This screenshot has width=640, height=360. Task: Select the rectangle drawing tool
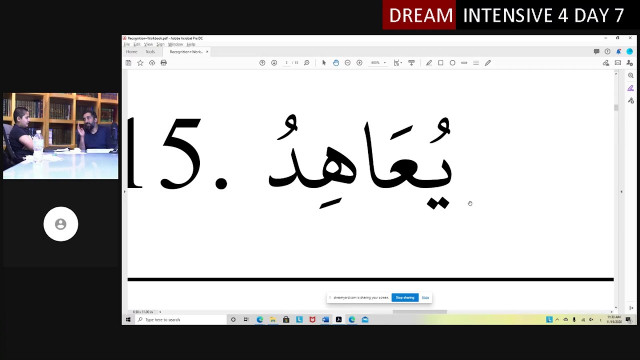[x=441, y=63]
